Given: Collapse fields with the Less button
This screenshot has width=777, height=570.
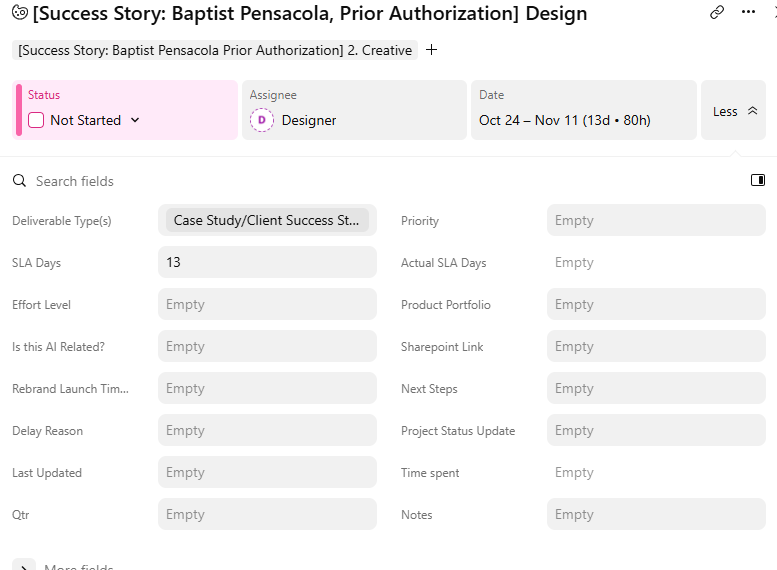Looking at the screenshot, I should 734,111.
